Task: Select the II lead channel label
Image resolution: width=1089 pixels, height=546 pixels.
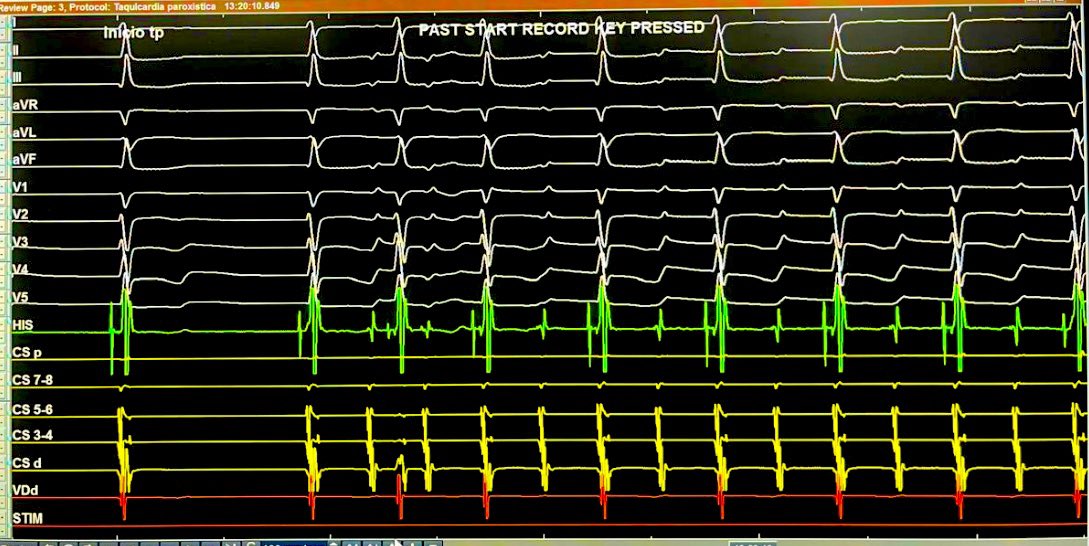Action: (15, 50)
